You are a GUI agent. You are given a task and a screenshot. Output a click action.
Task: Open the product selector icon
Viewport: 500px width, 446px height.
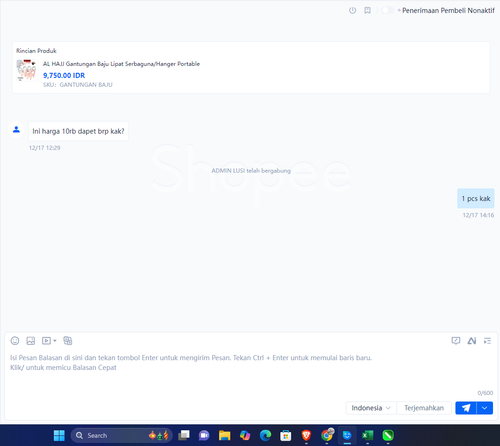click(x=68, y=341)
